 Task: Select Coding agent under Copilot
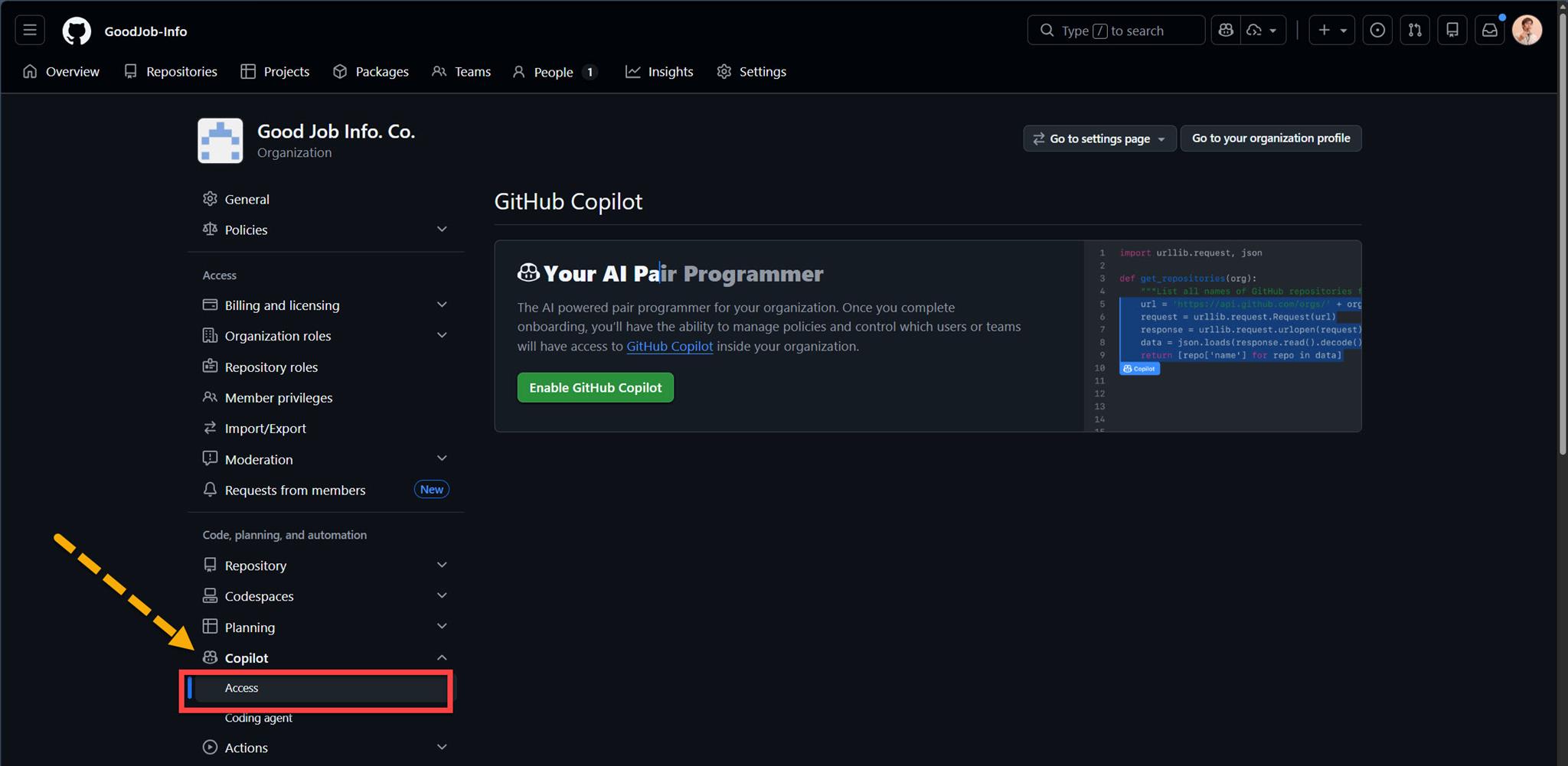click(x=259, y=718)
